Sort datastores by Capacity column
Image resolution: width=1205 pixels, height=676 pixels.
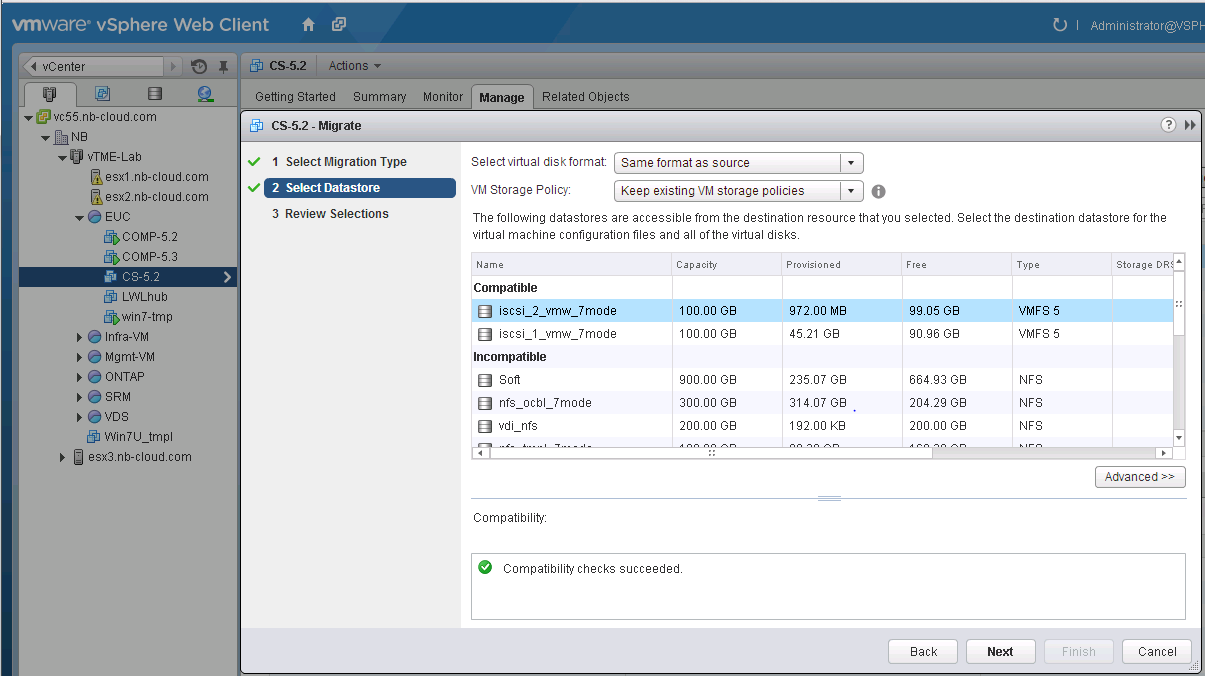tap(727, 265)
